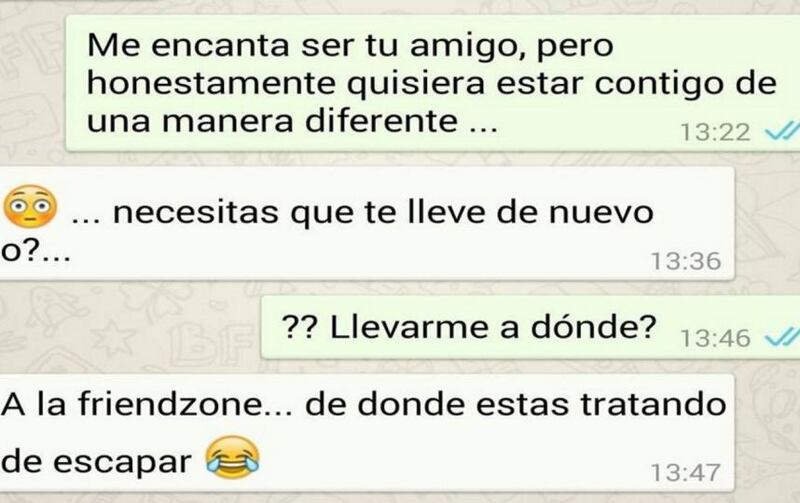
Task: Click the 13:22 timestamp
Action: pyautogui.click(x=715, y=132)
